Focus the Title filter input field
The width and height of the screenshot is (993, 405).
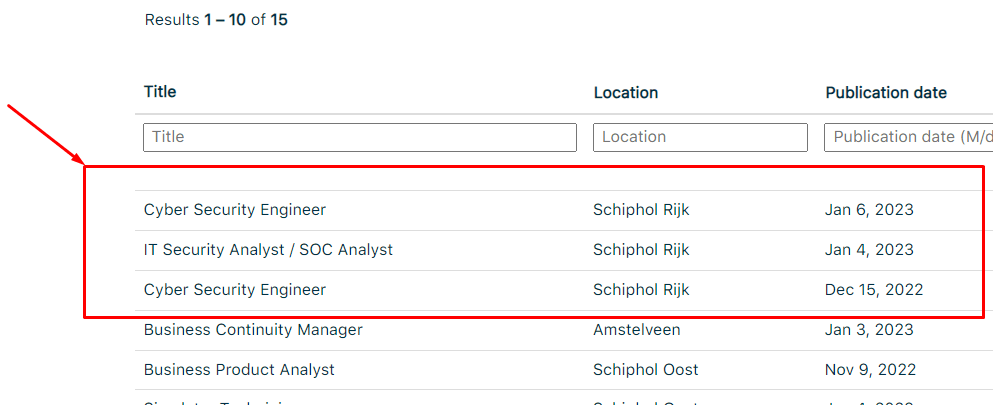click(x=360, y=137)
